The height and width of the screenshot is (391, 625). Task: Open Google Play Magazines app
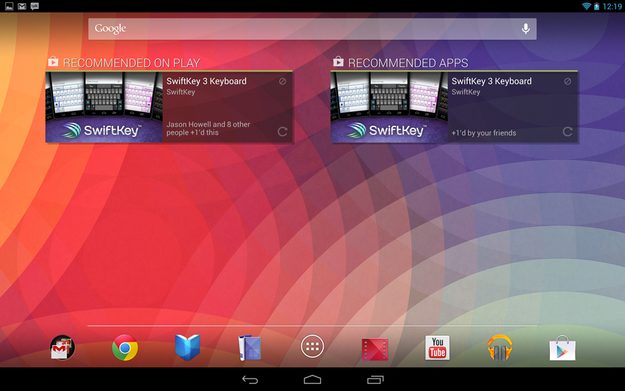[x=250, y=348]
